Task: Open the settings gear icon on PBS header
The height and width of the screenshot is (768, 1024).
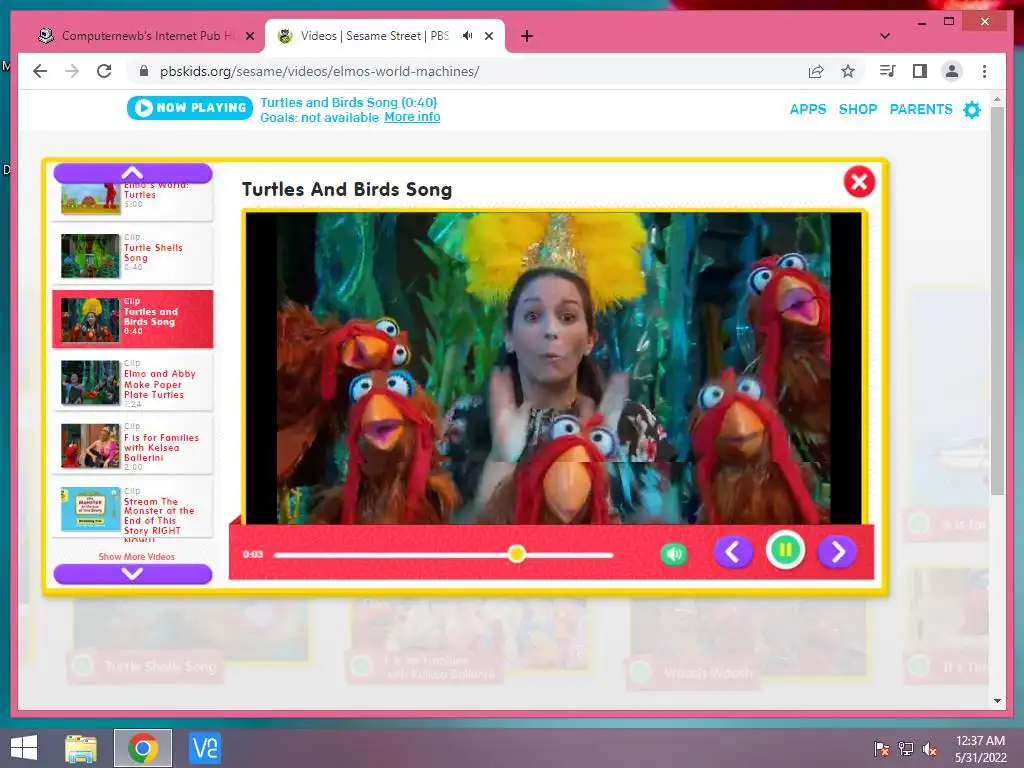Action: click(972, 110)
